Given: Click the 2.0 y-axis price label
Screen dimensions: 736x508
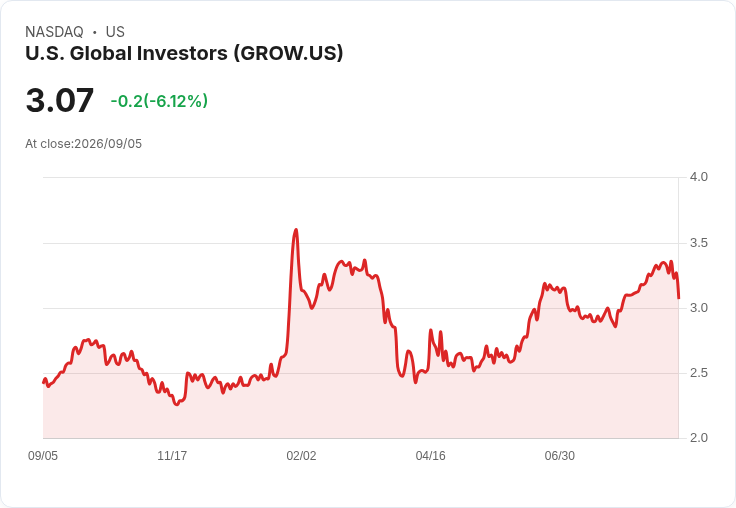Looking at the screenshot, I should [698, 438].
